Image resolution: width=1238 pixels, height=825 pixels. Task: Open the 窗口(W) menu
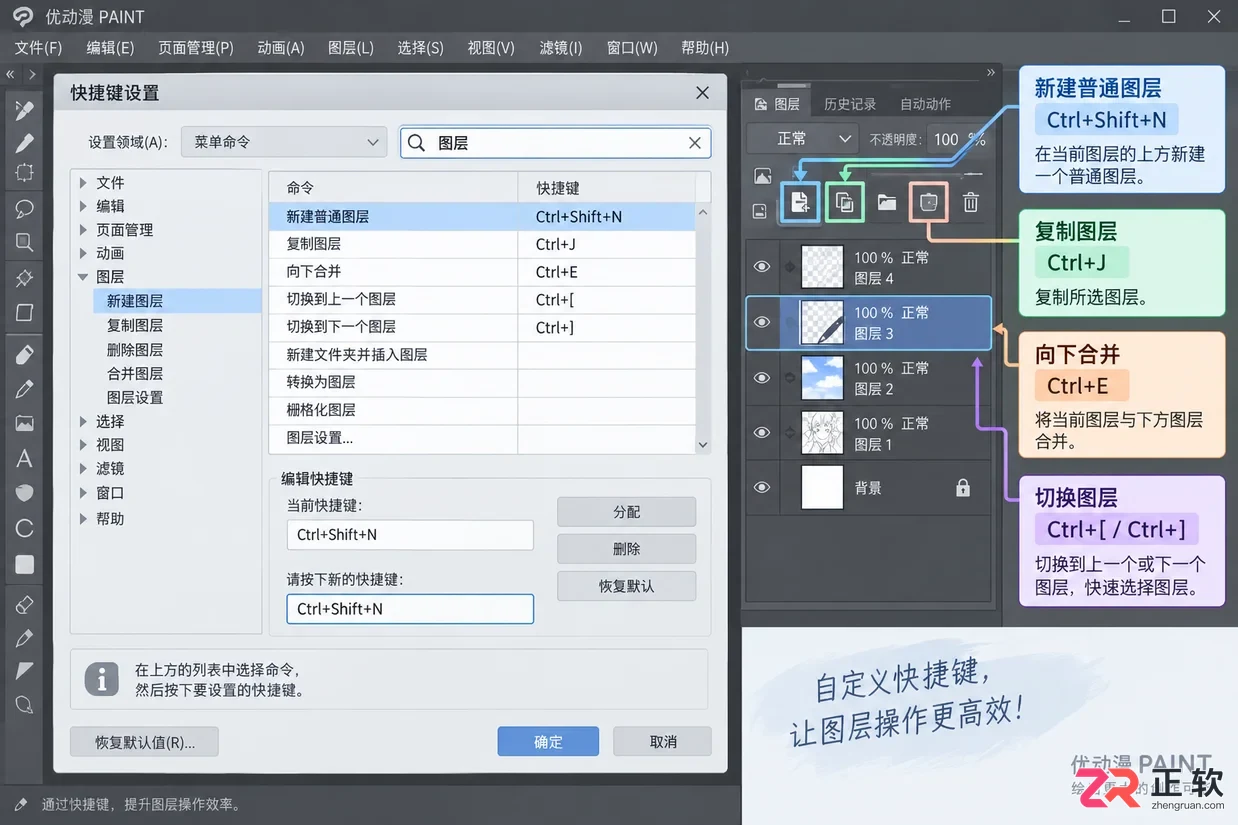[x=632, y=48]
